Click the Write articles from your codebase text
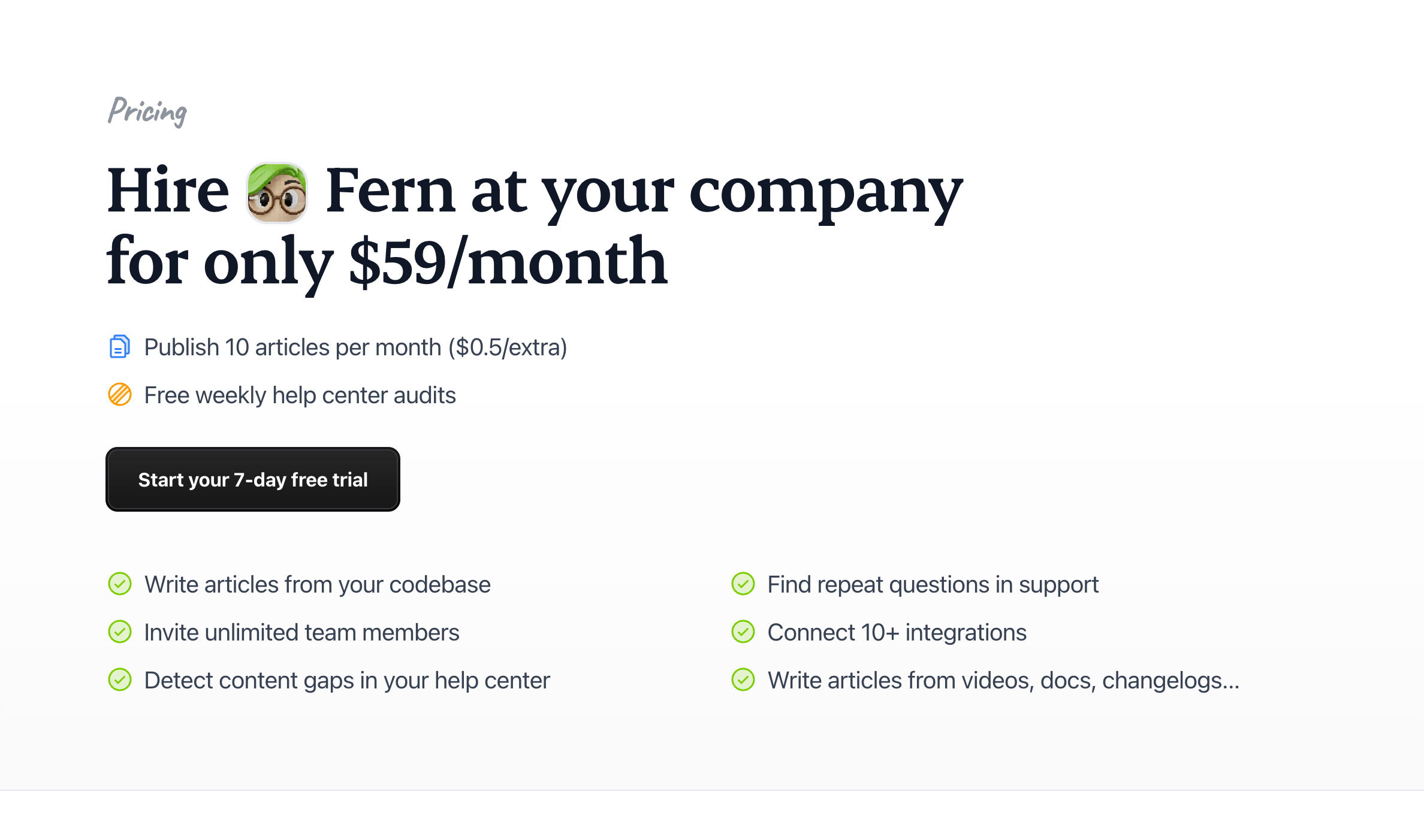 coord(317,585)
